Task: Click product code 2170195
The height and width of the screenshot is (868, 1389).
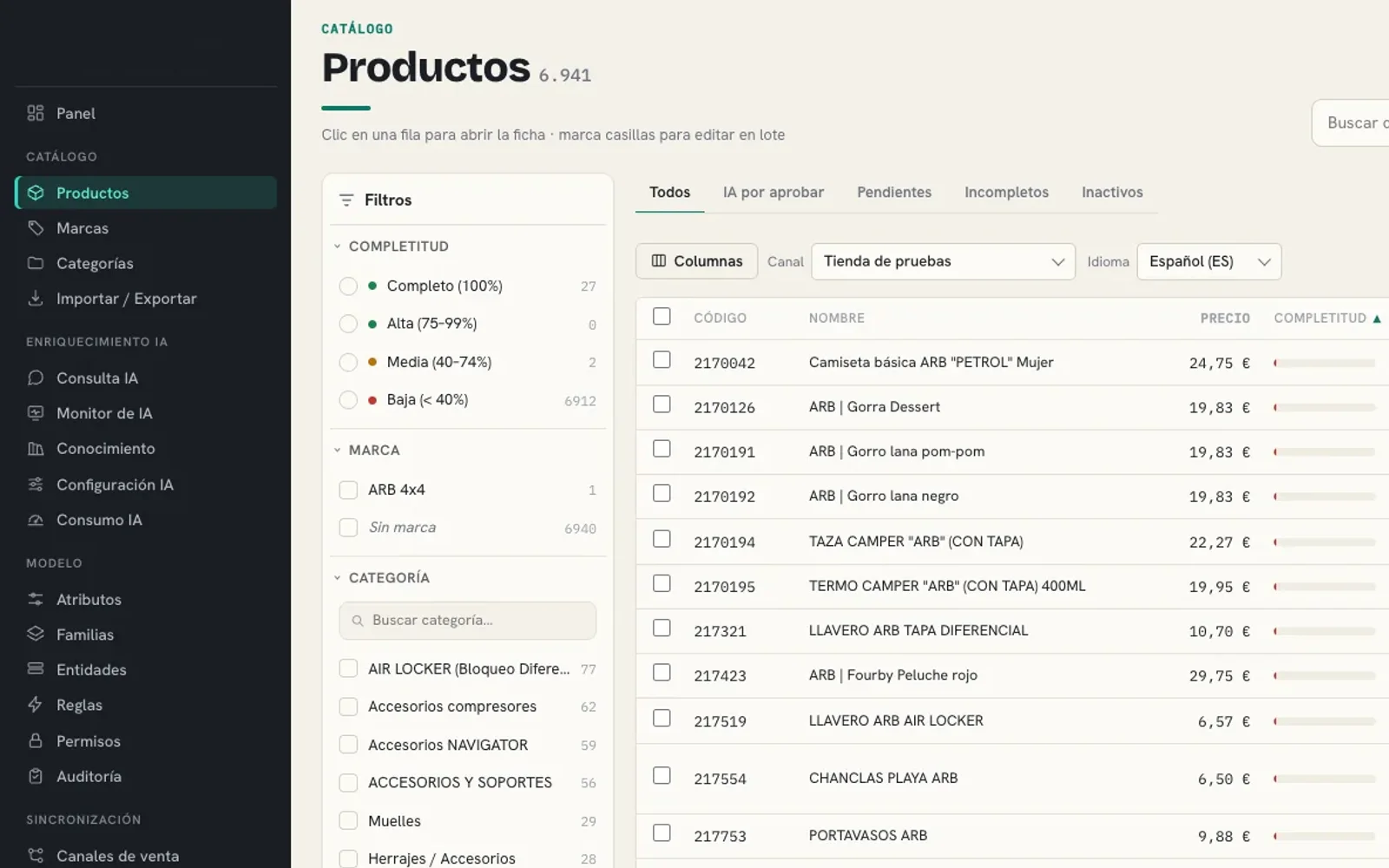Action: pos(724,587)
